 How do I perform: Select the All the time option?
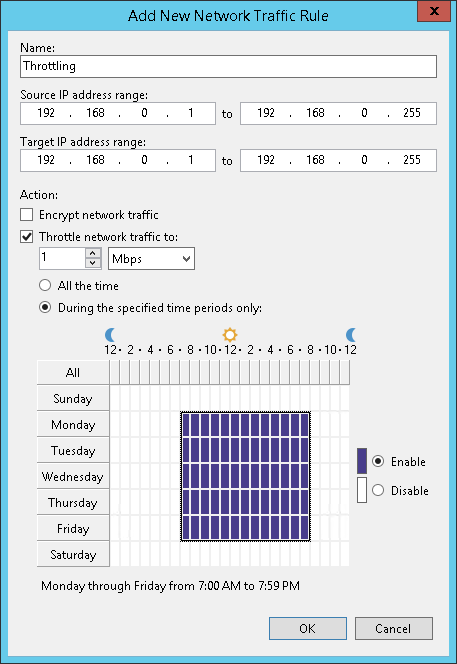pyautogui.click(x=45, y=285)
